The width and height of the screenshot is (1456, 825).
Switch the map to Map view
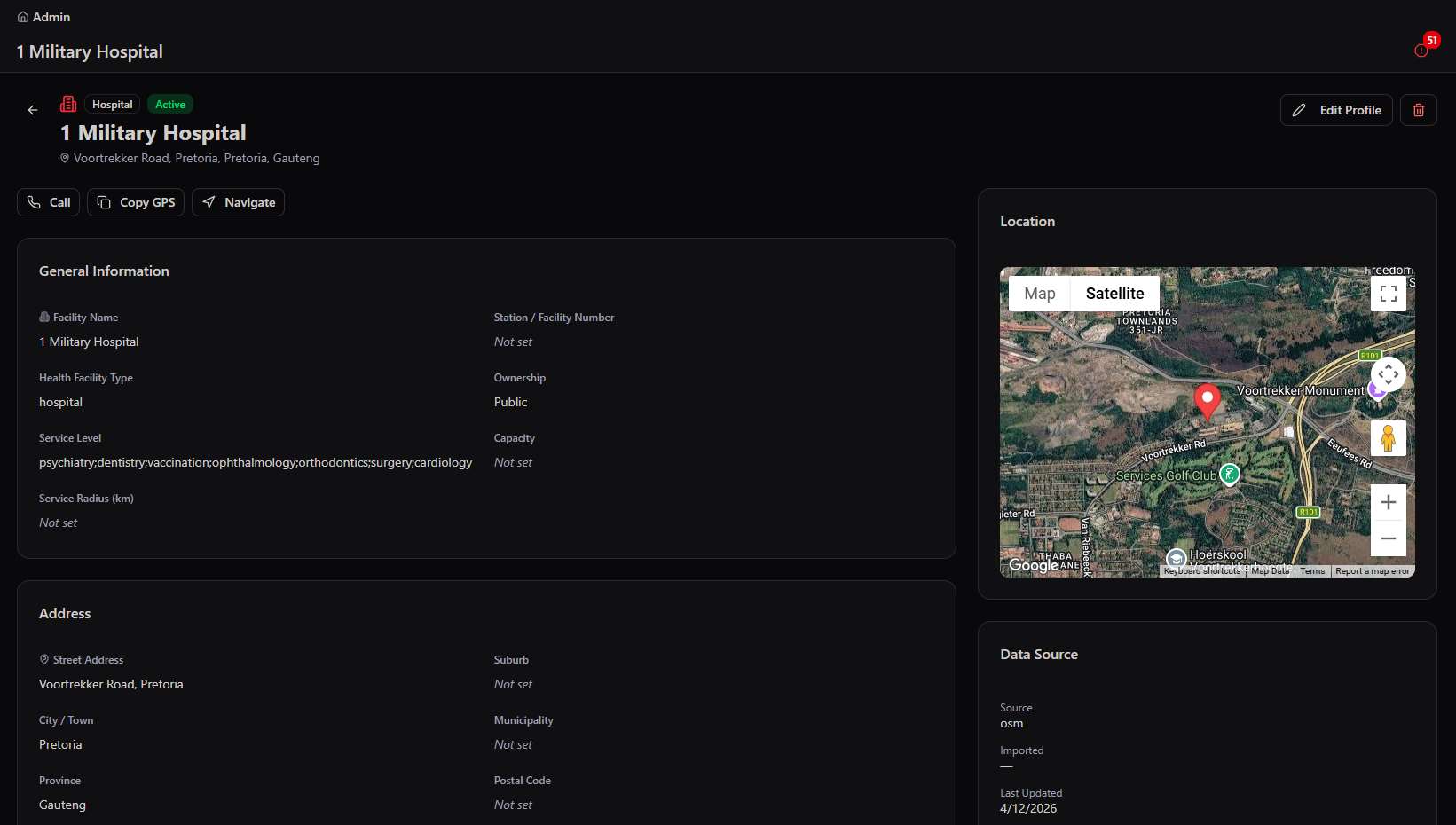point(1040,294)
